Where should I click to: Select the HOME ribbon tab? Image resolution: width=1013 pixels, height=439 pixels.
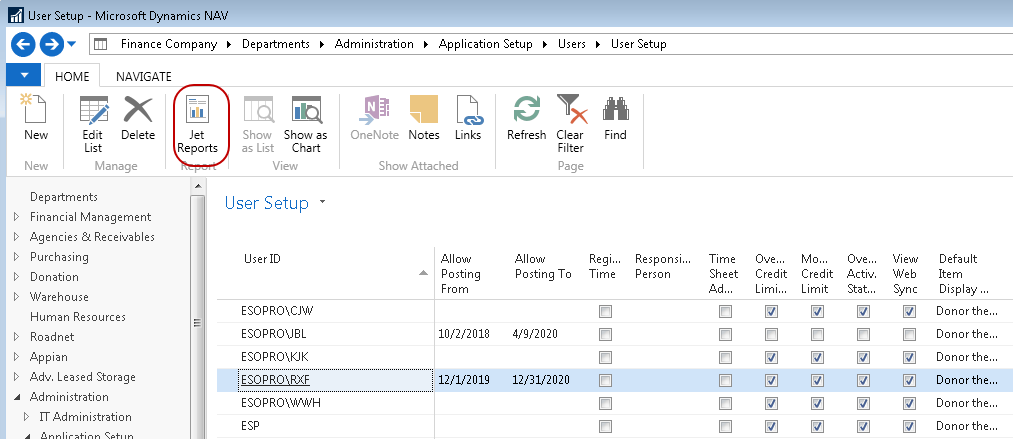72,76
